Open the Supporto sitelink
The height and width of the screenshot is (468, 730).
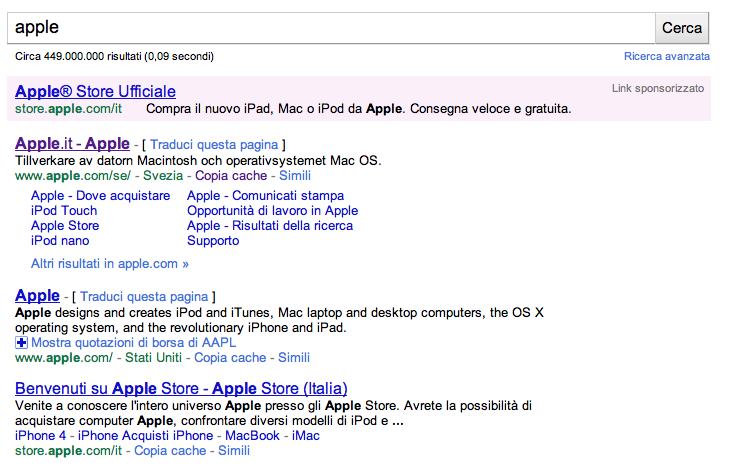[213, 241]
